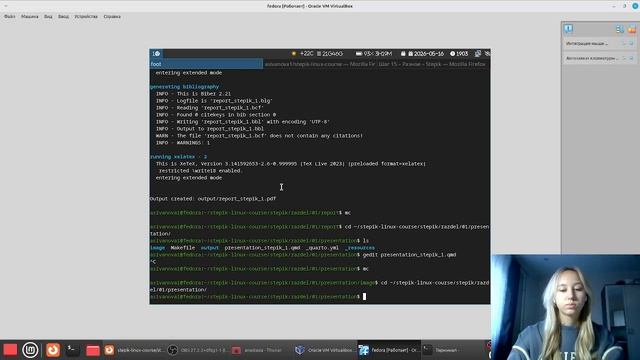The image size is (640, 360).
Task: Open the Файл menu in VirtualBox
Action: 9,17
